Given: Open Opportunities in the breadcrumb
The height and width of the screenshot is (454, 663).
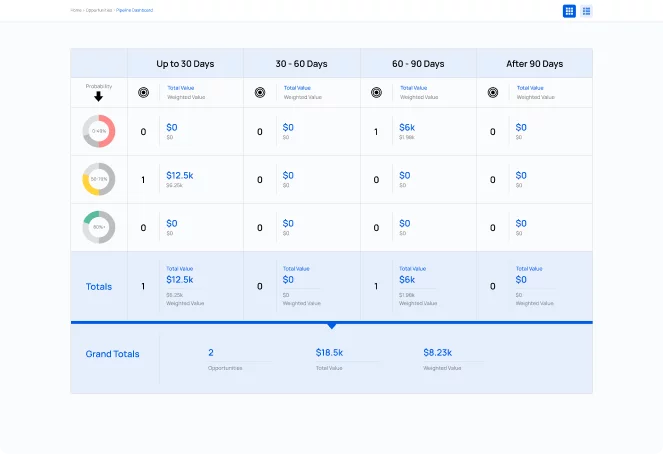Looking at the screenshot, I should pos(99,10).
